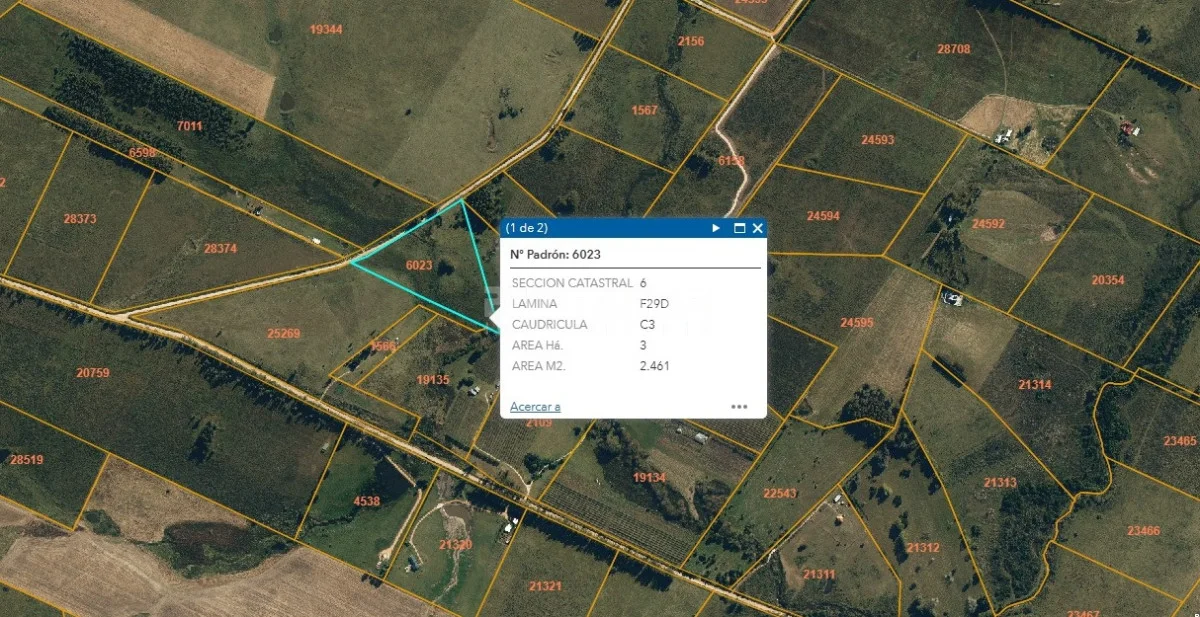Select parcel labeled 4538
Screen dimensions: 1200x617
(x=367, y=501)
